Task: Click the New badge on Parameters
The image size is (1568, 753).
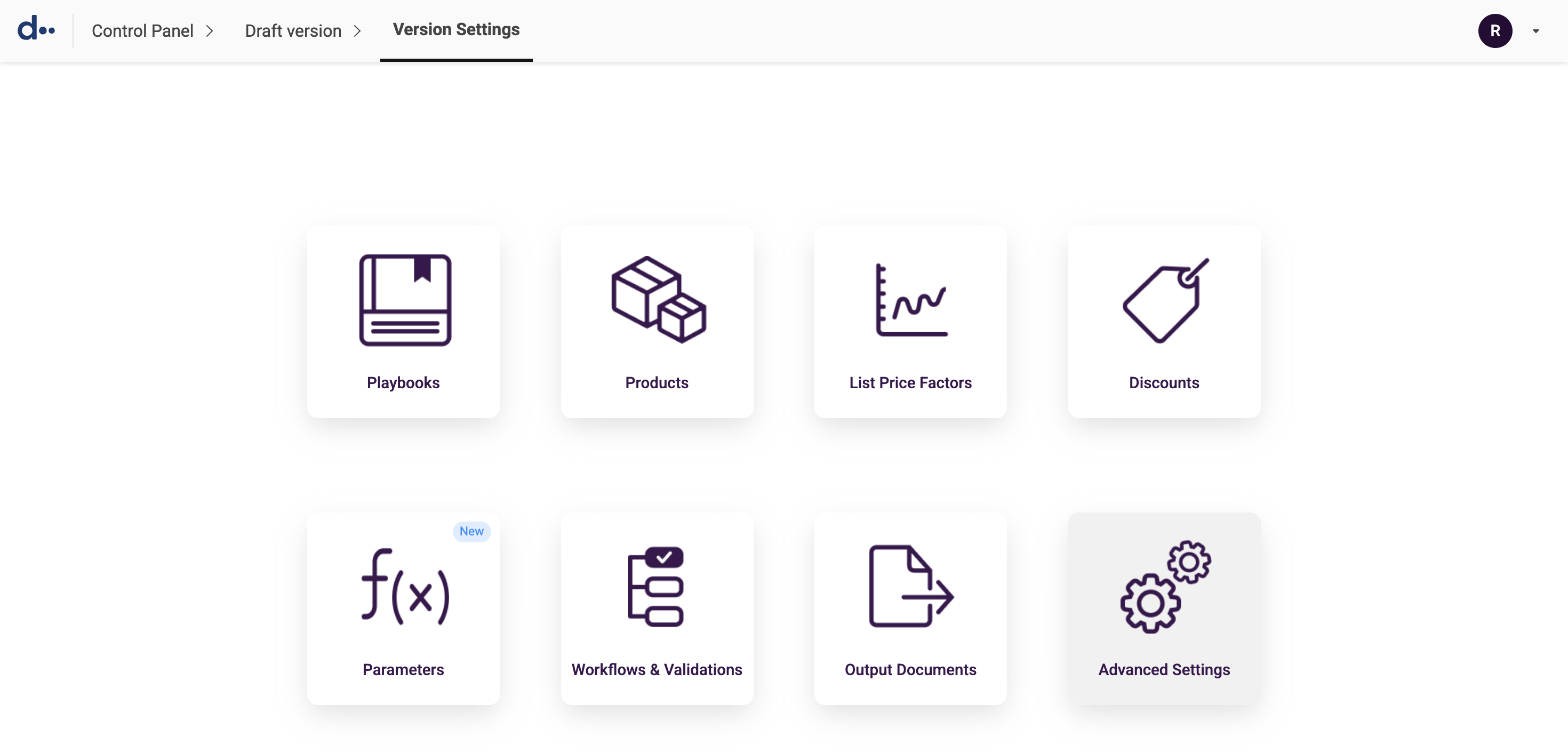Action: tap(471, 531)
